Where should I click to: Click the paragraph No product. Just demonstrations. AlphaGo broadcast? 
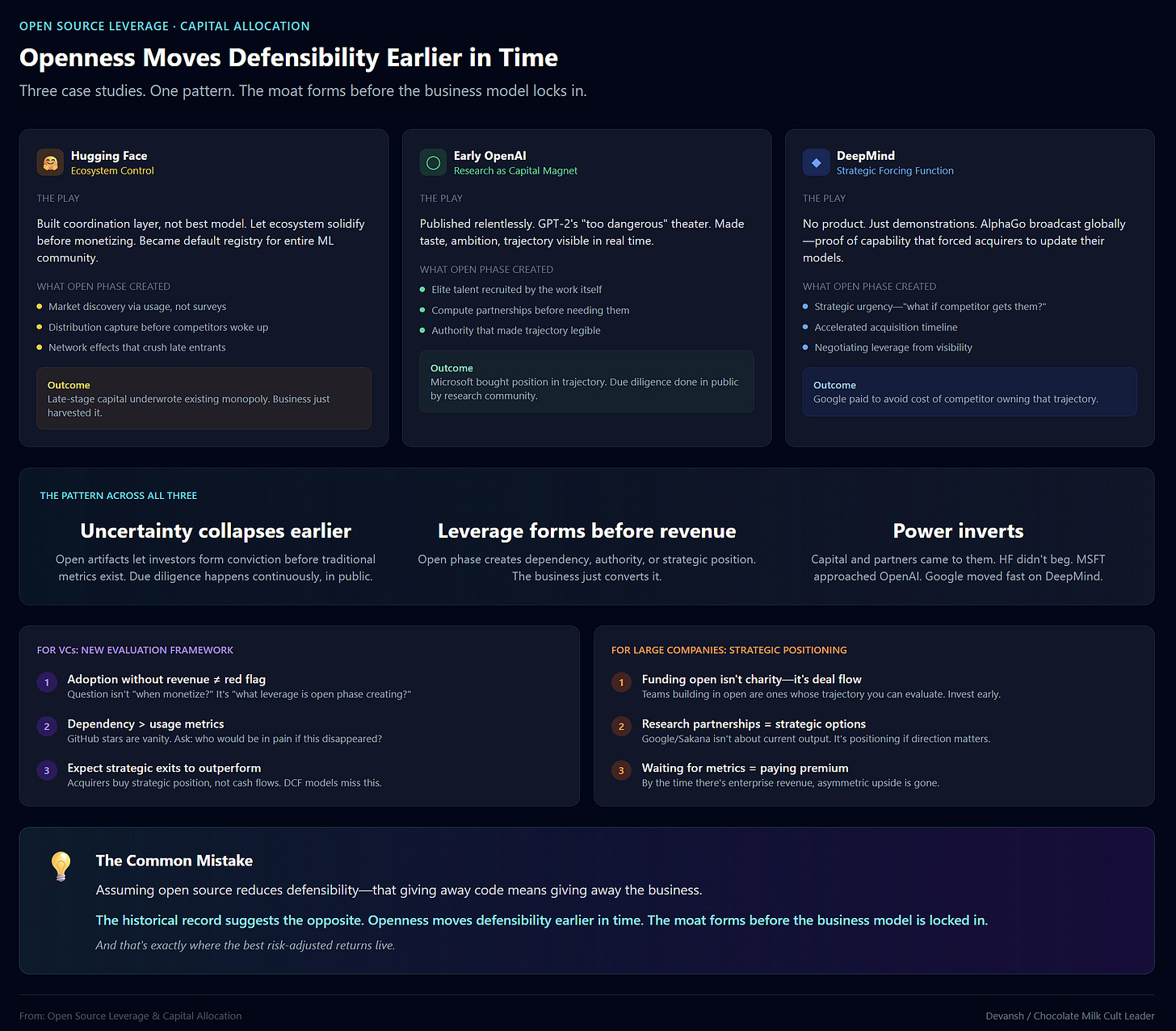pyautogui.click(x=964, y=241)
